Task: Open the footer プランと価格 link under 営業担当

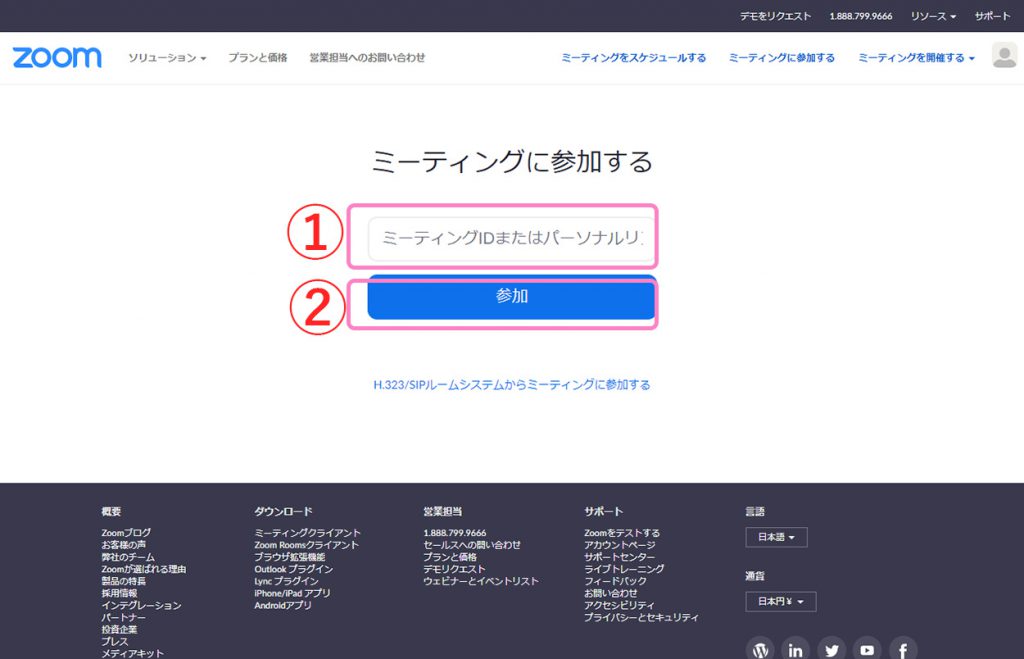Action: coord(450,557)
